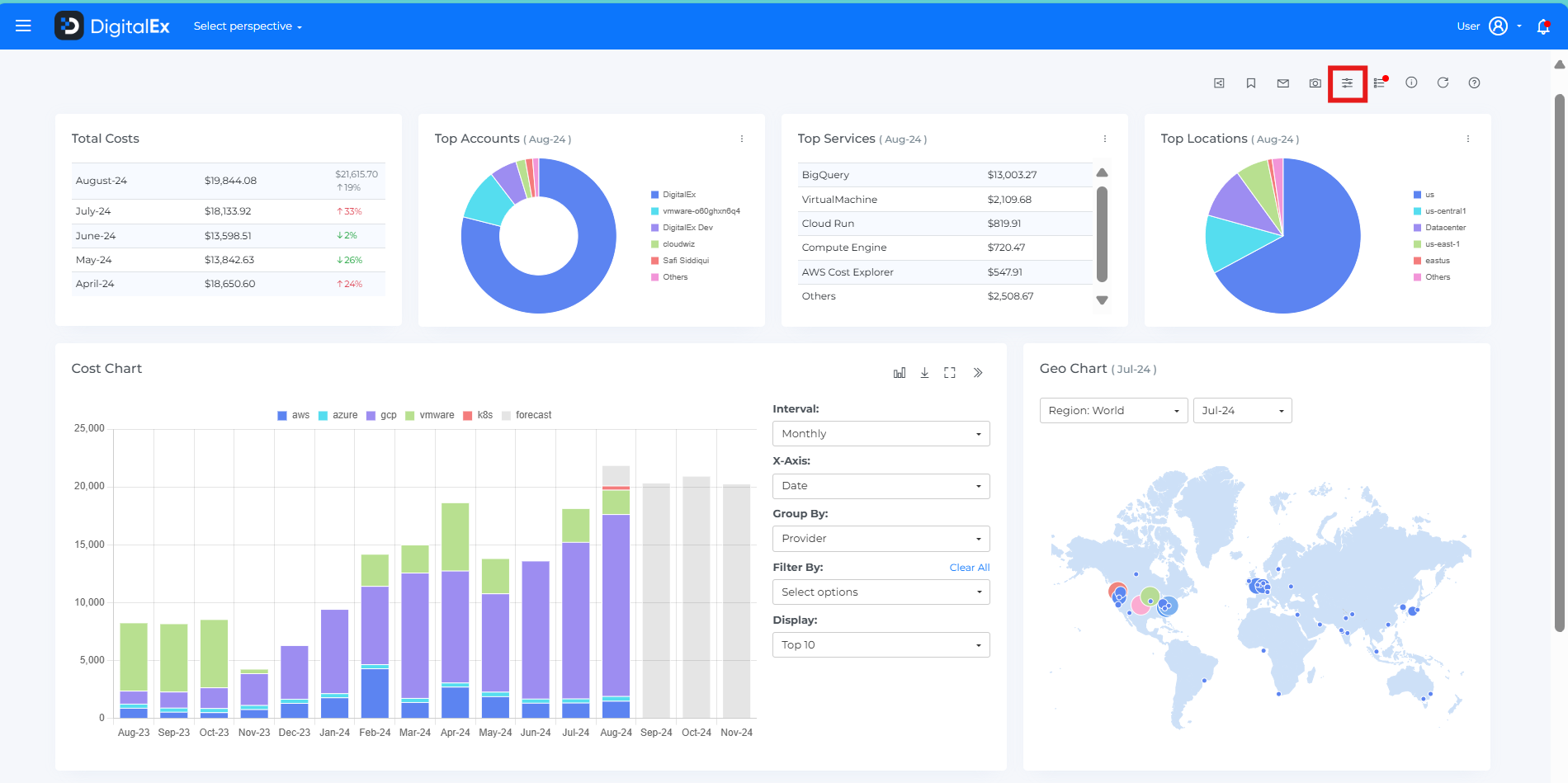
Task: Click VirtualMachine in Top Services
Action: pyautogui.click(x=839, y=200)
